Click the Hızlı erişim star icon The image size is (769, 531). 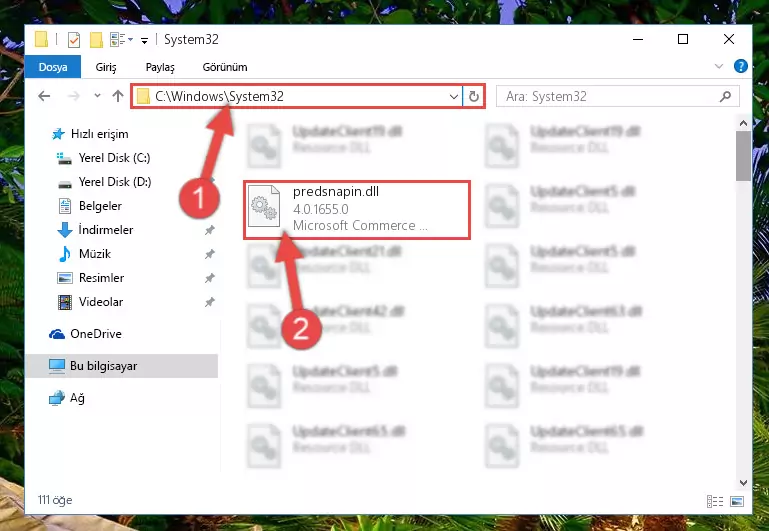(58, 134)
